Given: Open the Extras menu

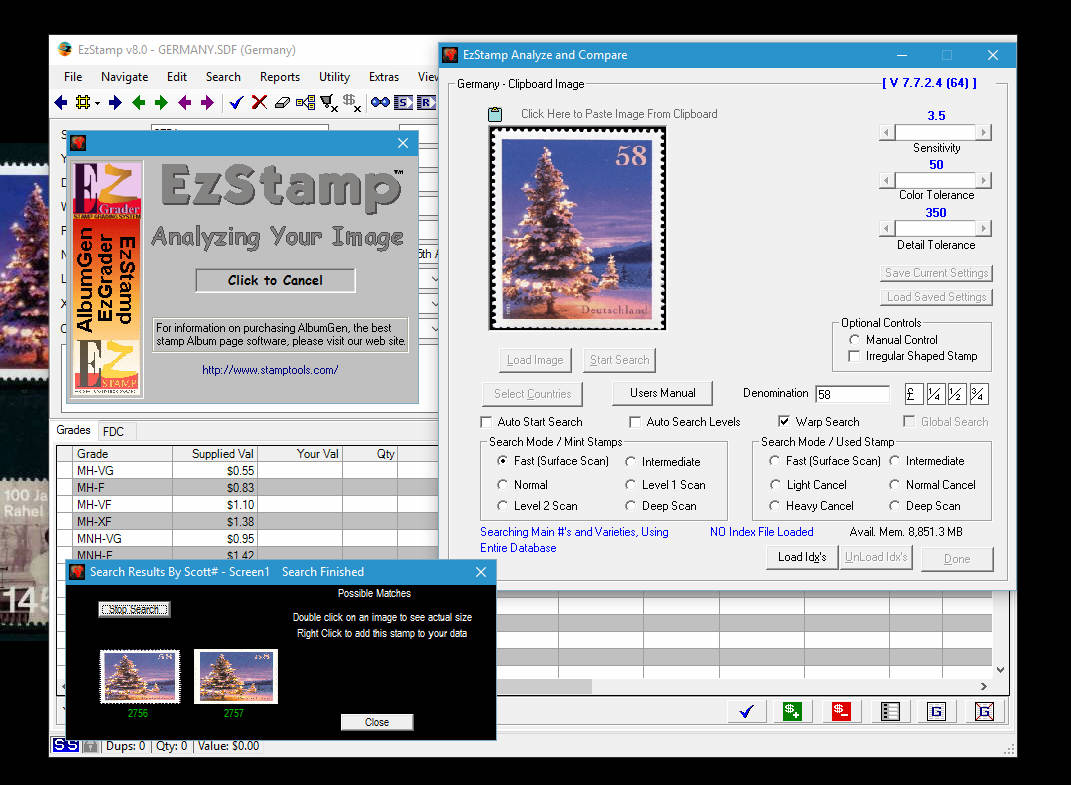Looking at the screenshot, I should pos(384,77).
